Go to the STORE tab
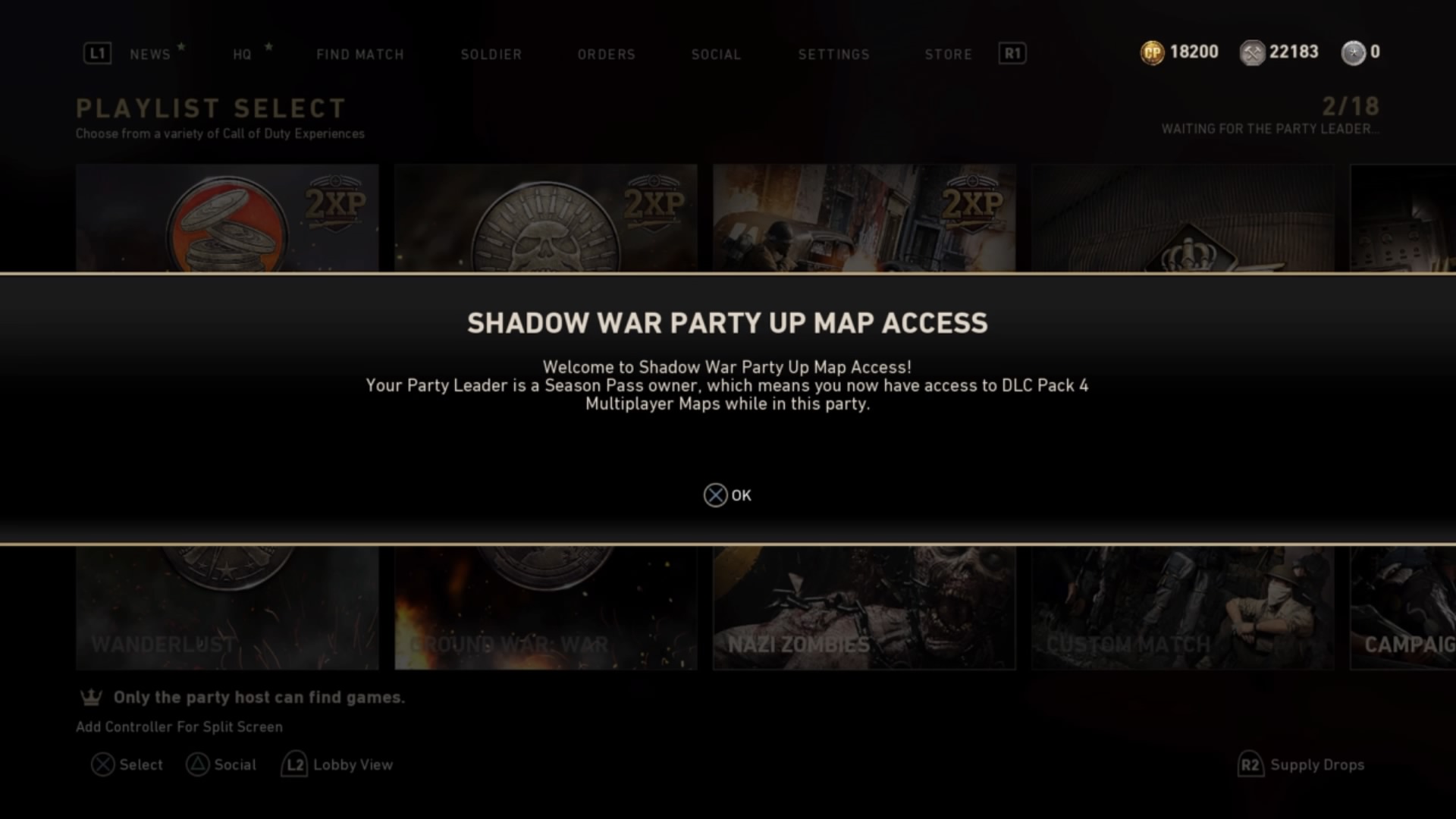The image size is (1456, 819). coord(948,55)
